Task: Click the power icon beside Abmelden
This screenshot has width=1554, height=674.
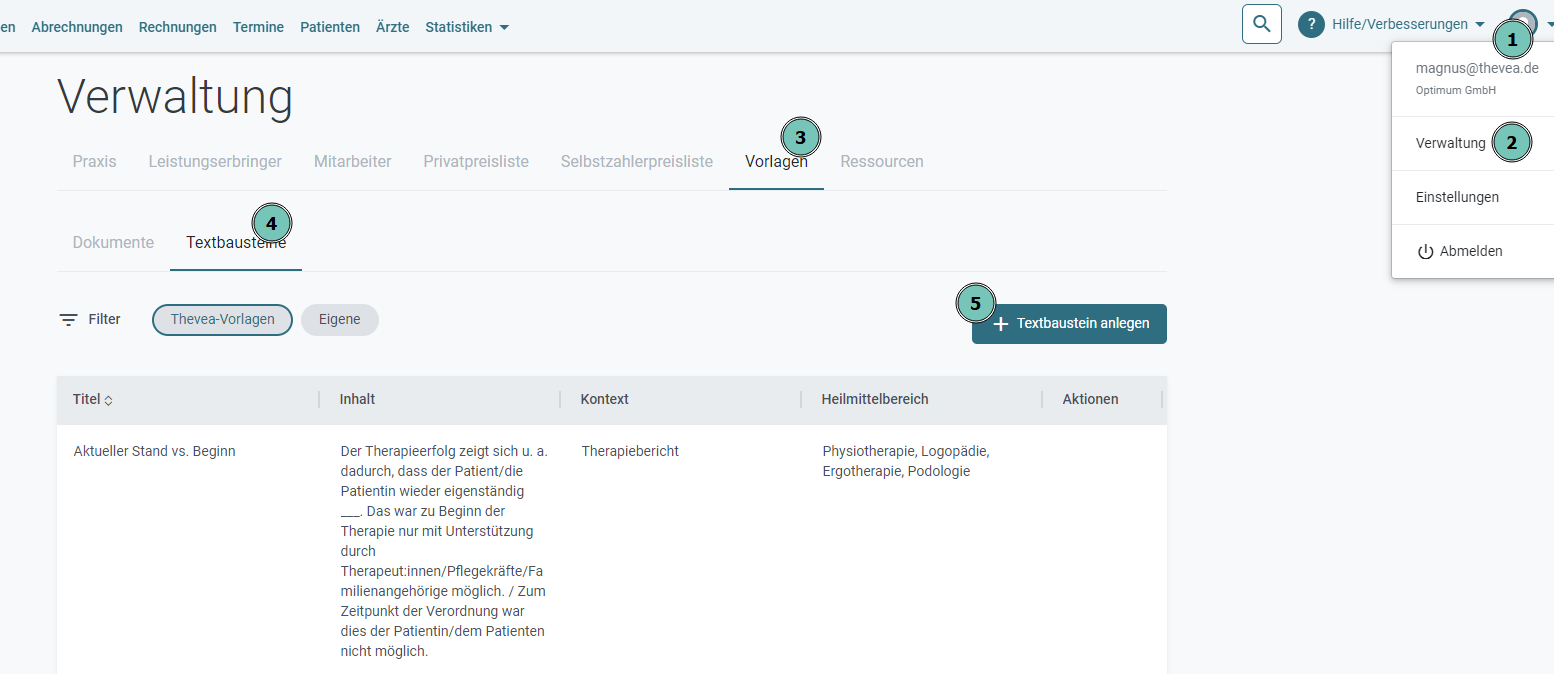Action: [1426, 252]
